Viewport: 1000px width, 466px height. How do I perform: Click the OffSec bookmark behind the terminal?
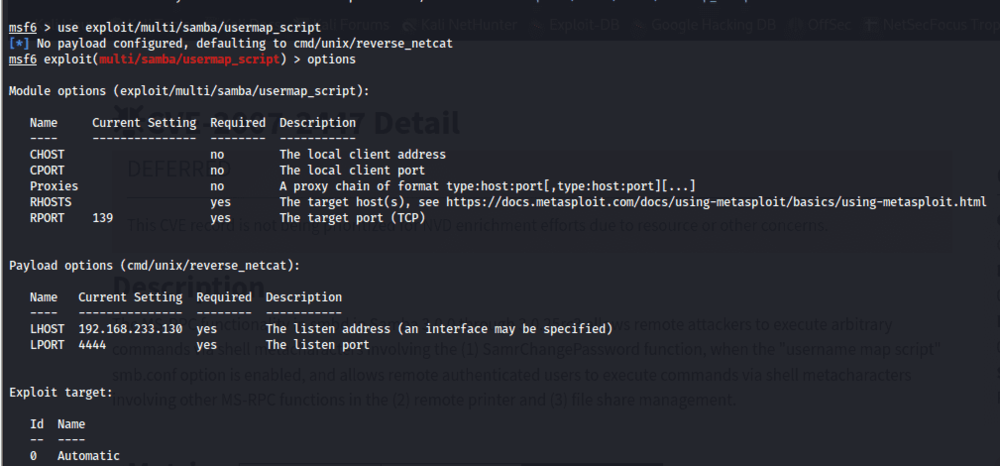pos(822,25)
